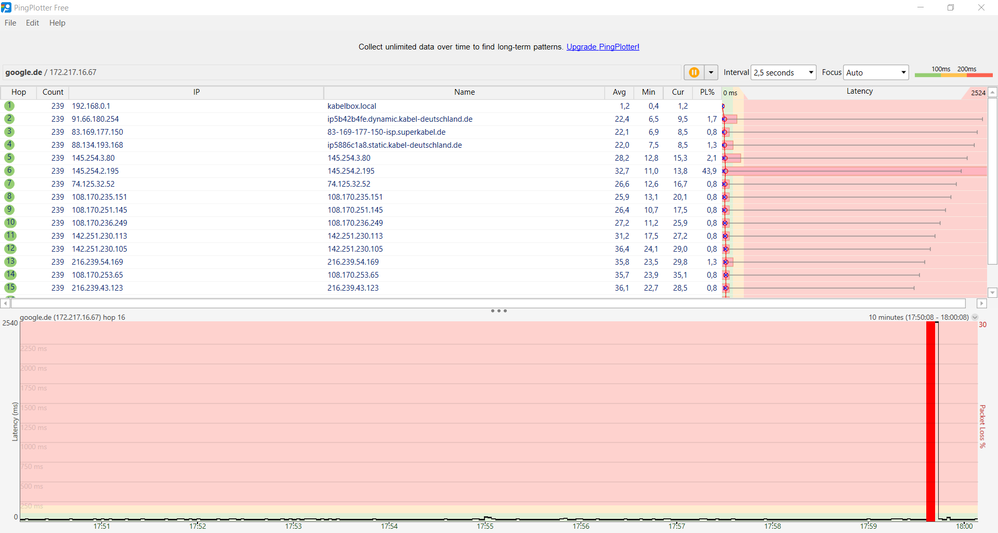This screenshot has width=998, height=533.
Task: Click ip5b42b4fe.dynamic.kabel-deutschland.de name
Action: 400,119
